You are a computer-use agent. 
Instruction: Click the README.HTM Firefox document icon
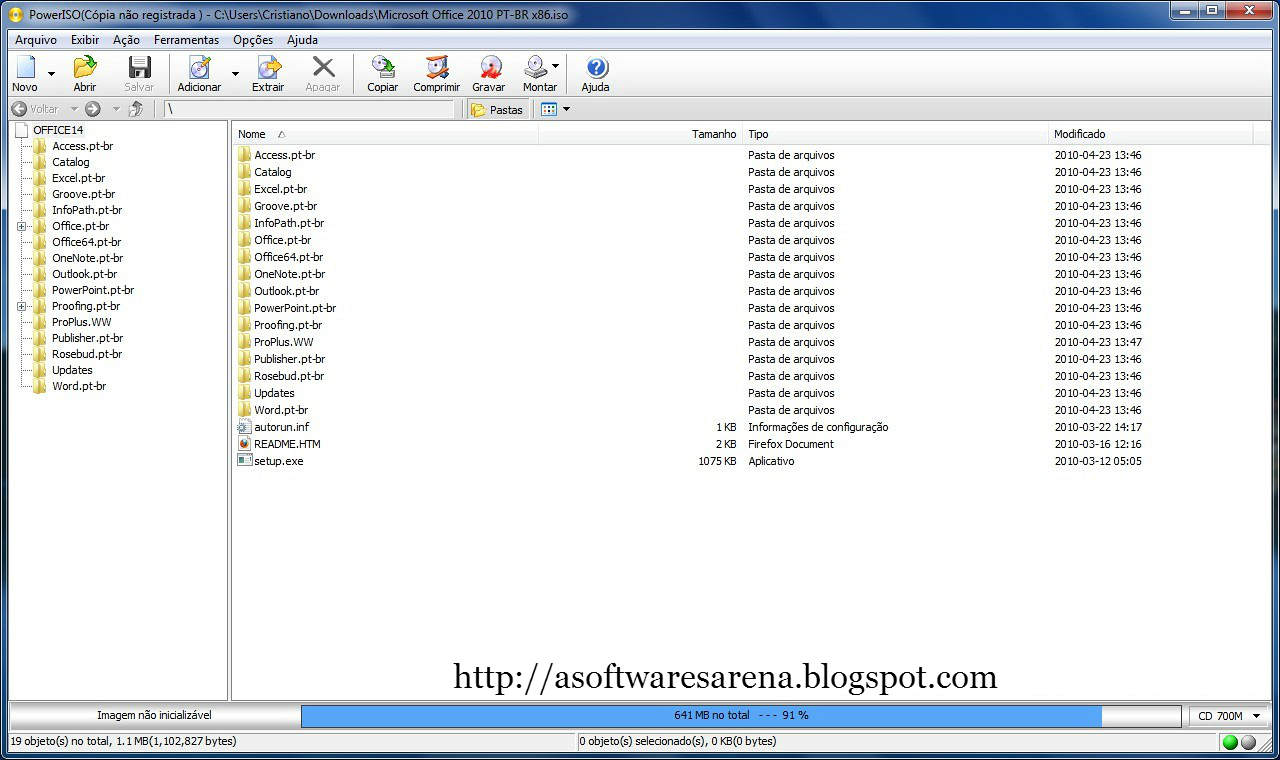pyautogui.click(x=245, y=443)
